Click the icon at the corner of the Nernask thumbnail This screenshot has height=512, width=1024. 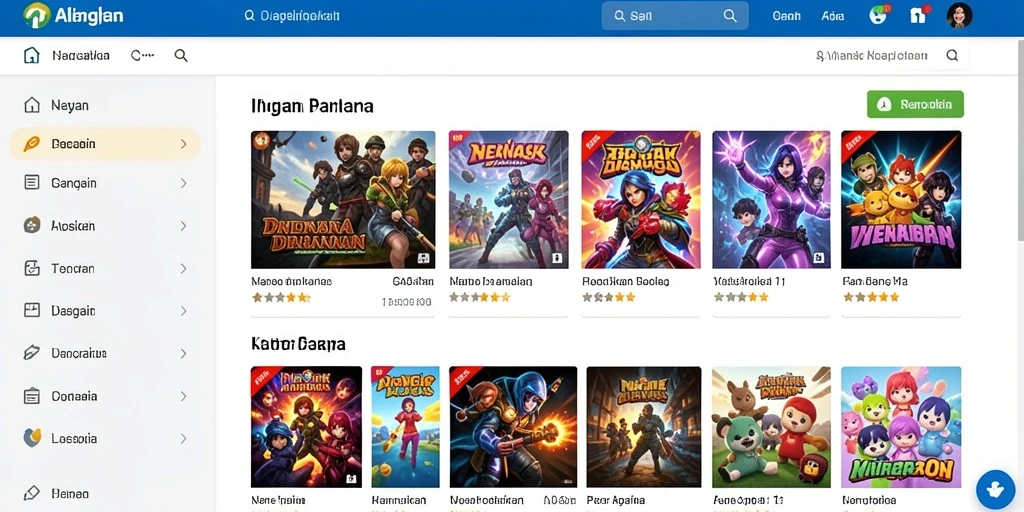(556, 258)
